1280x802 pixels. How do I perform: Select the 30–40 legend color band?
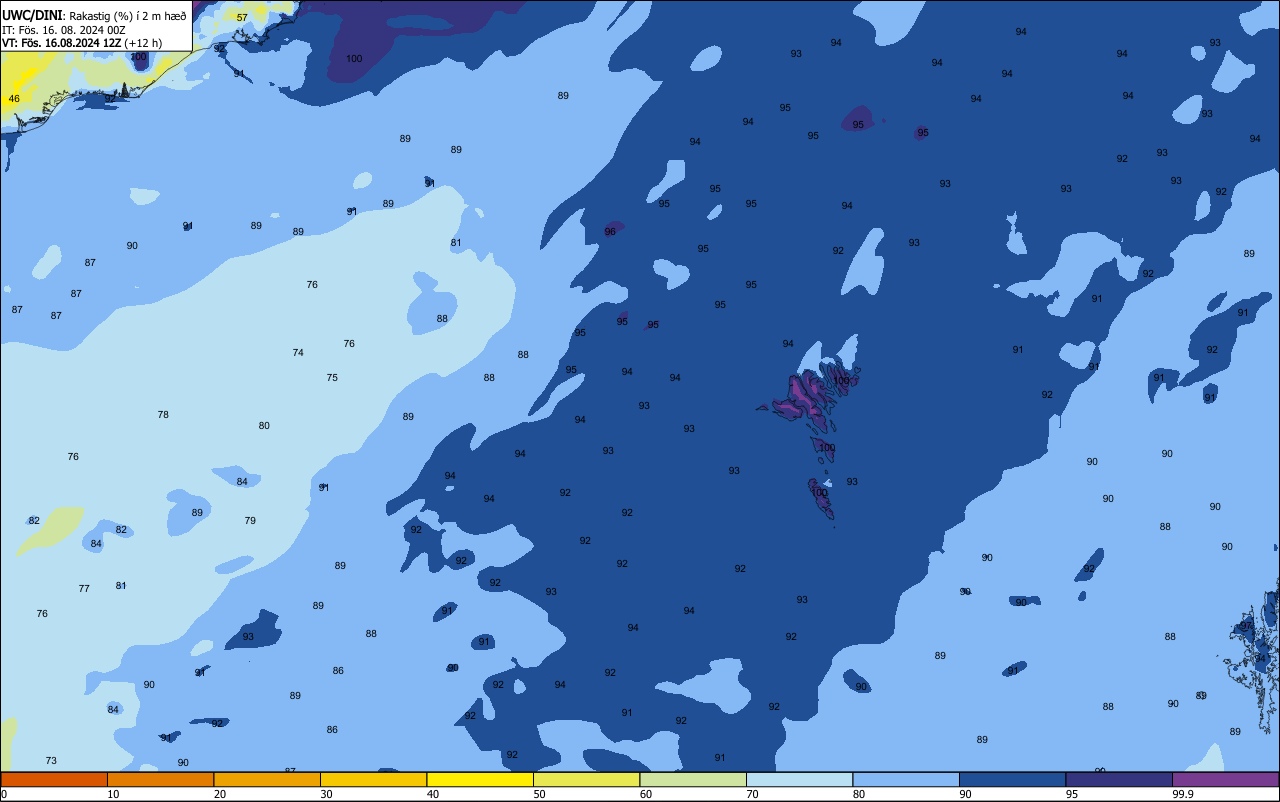pyautogui.click(x=373, y=779)
